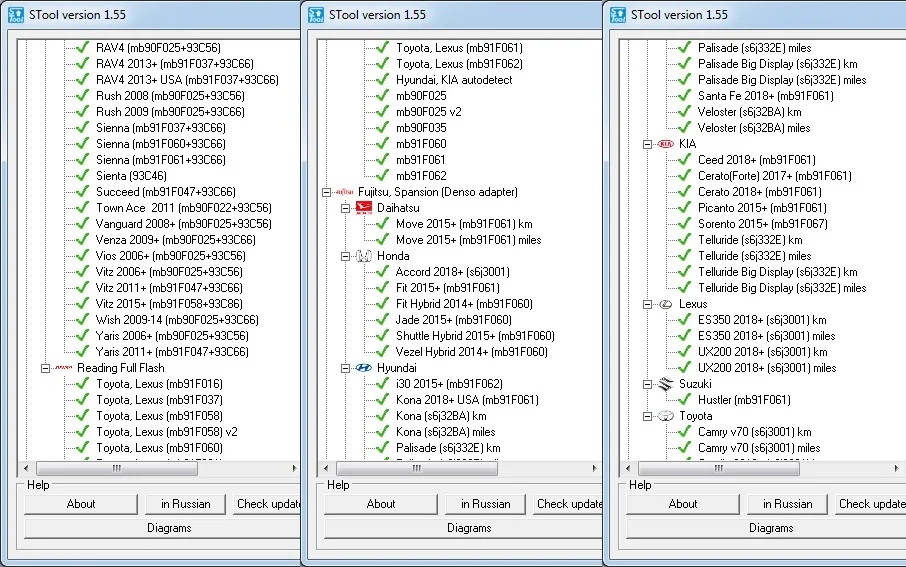Click the Fujitsu logo icon in middle window

[x=344, y=192]
